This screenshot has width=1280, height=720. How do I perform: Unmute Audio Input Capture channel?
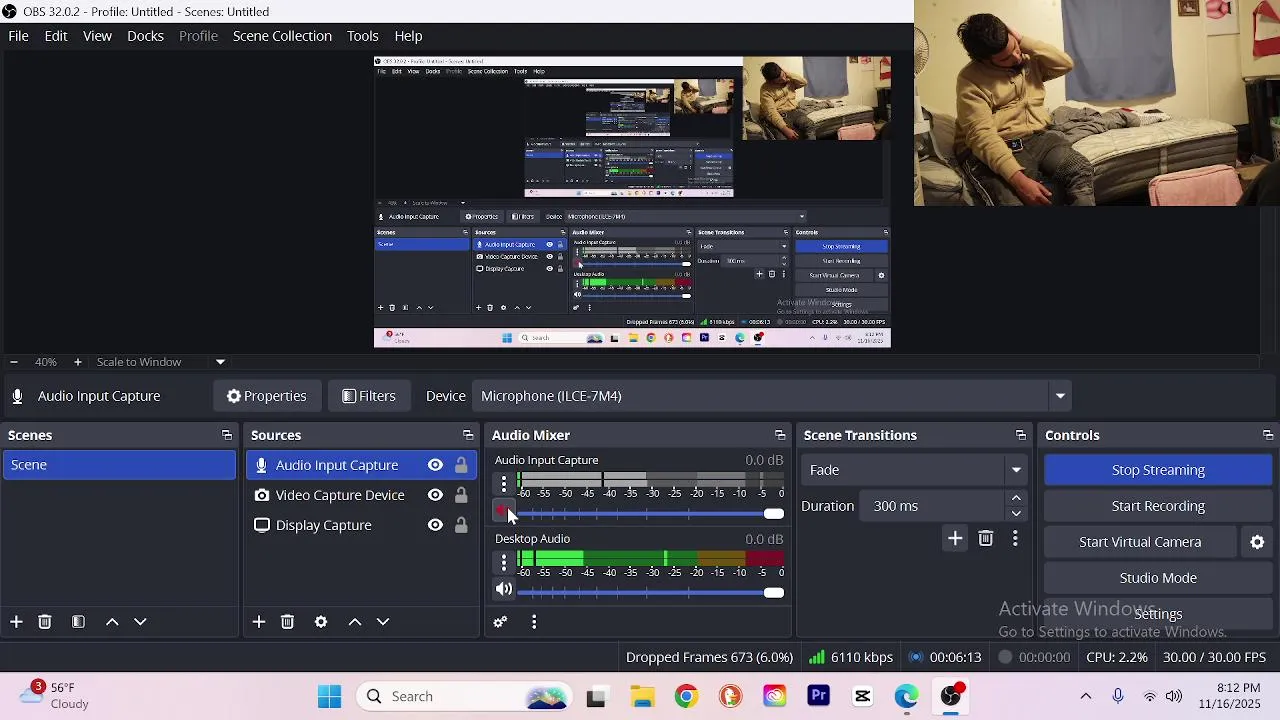[x=503, y=511]
